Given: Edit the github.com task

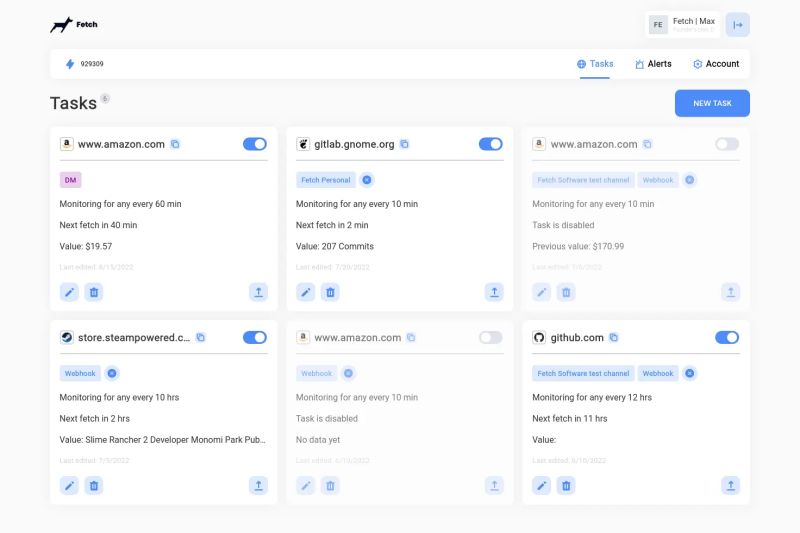Looking at the screenshot, I should [x=542, y=486].
